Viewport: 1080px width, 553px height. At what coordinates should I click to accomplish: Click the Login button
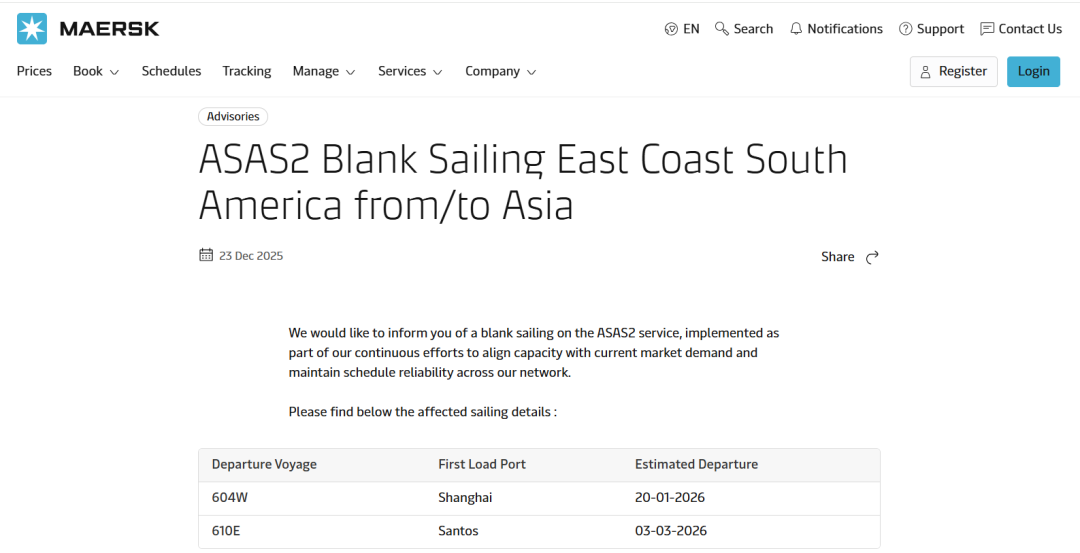[1033, 72]
